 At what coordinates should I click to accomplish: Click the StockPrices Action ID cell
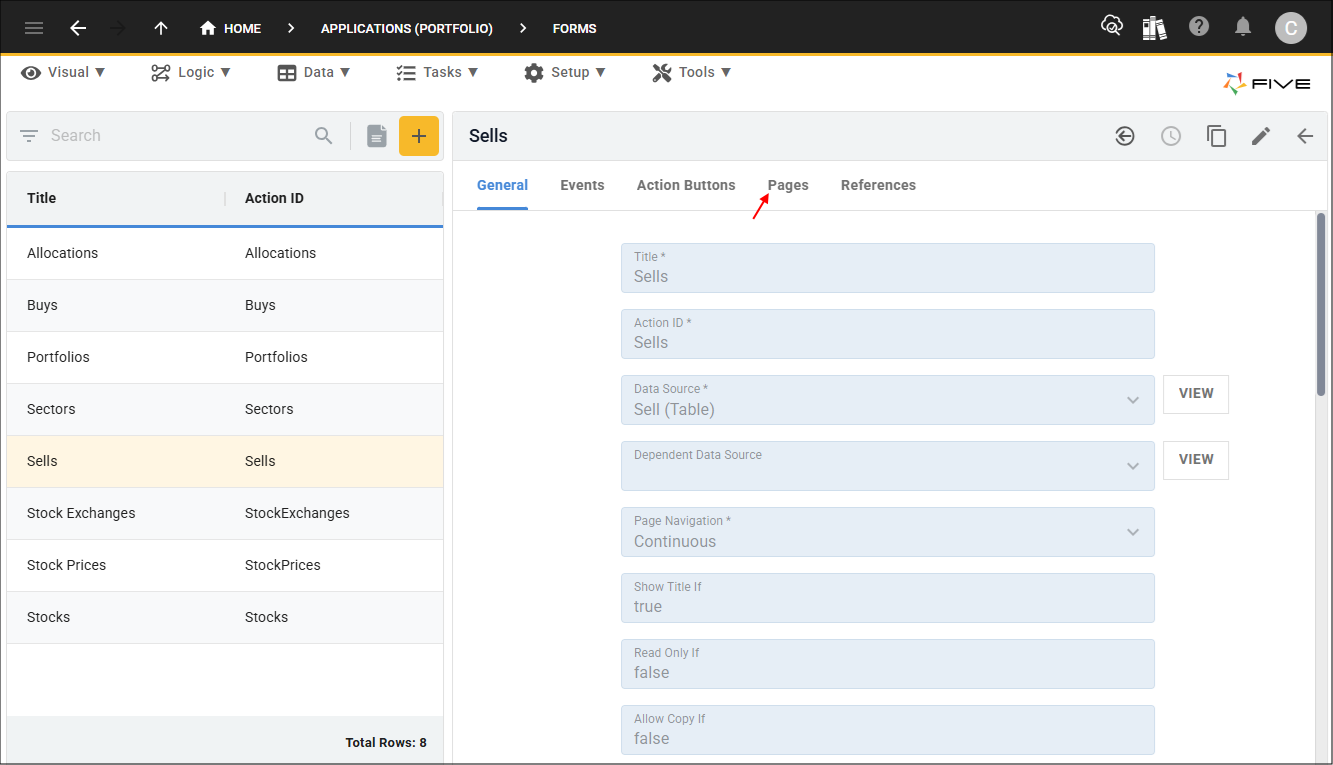[x=283, y=565]
